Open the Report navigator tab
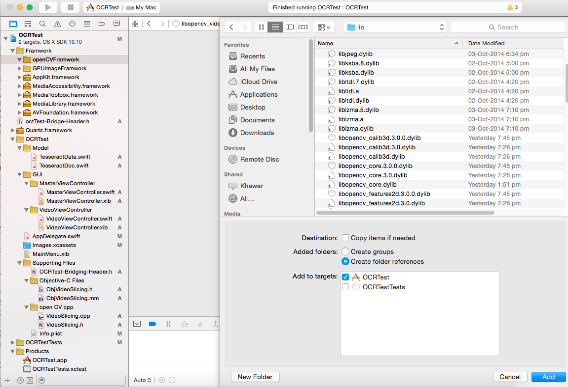 (x=117, y=24)
